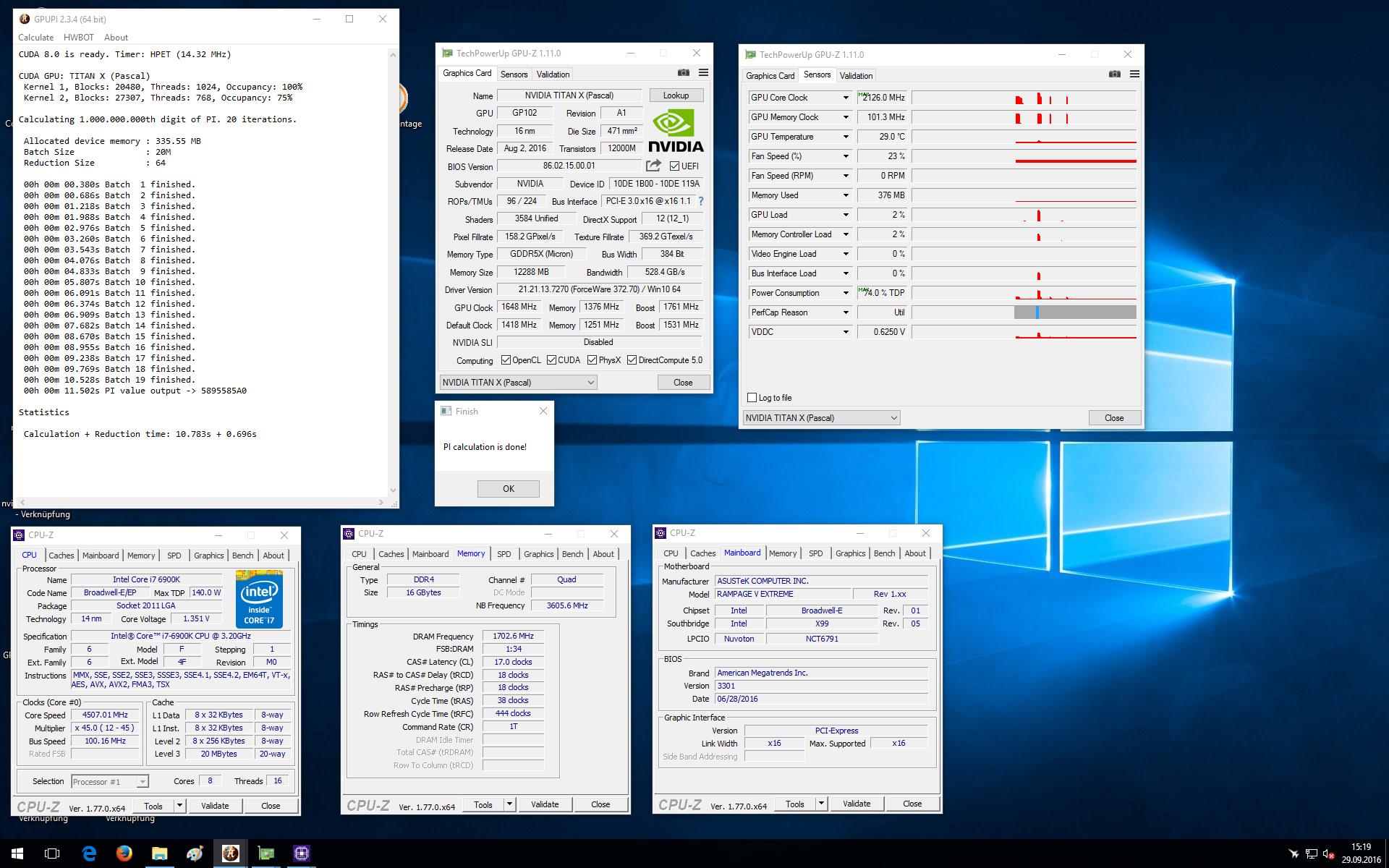The image size is (1389, 868).
Task: Open the HWBOT menu in GPUPI
Action: pyautogui.click(x=78, y=37)
